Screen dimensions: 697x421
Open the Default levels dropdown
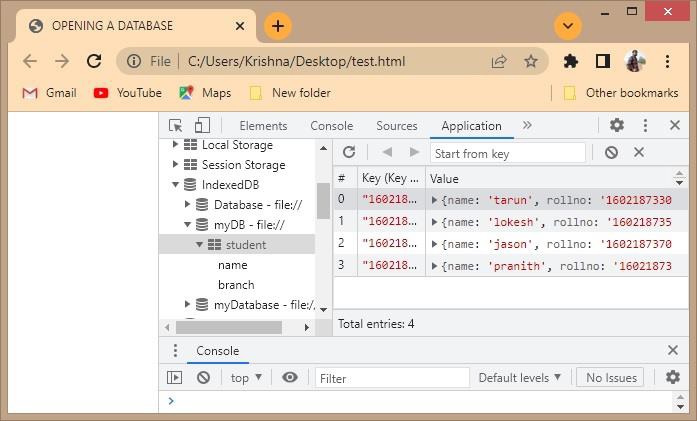519,377
